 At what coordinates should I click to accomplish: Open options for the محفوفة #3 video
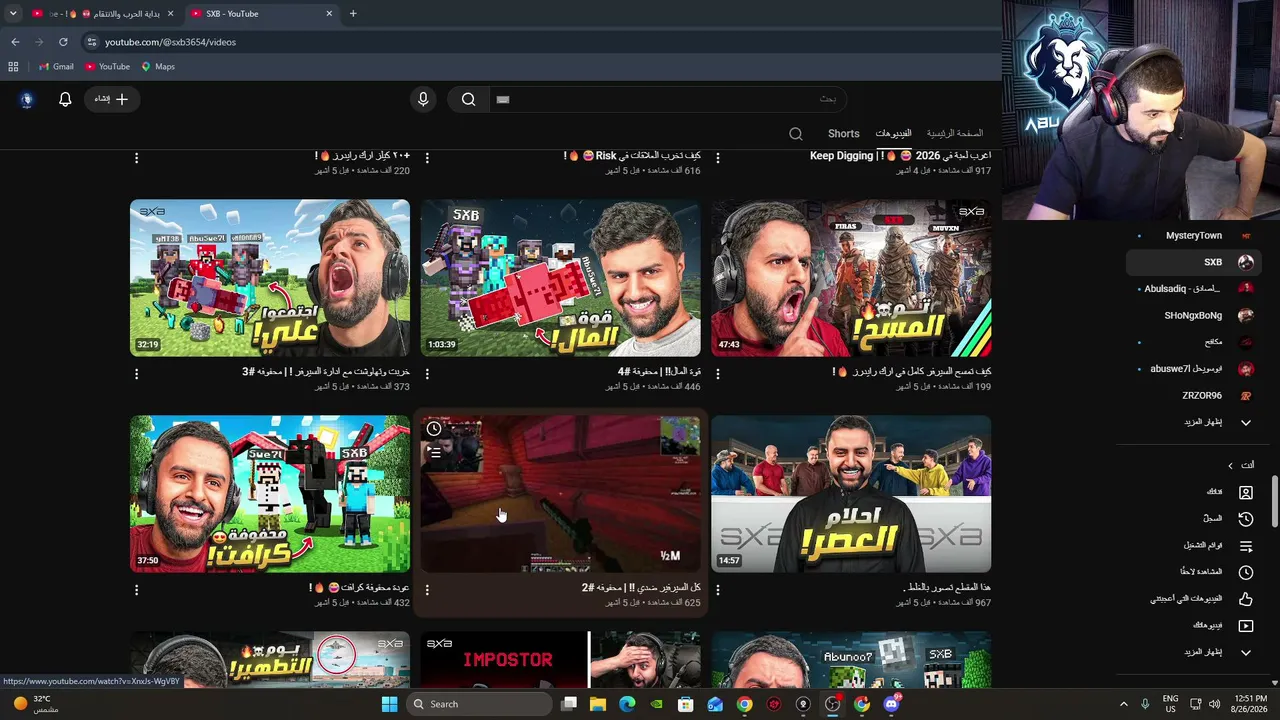click(137, 373)
